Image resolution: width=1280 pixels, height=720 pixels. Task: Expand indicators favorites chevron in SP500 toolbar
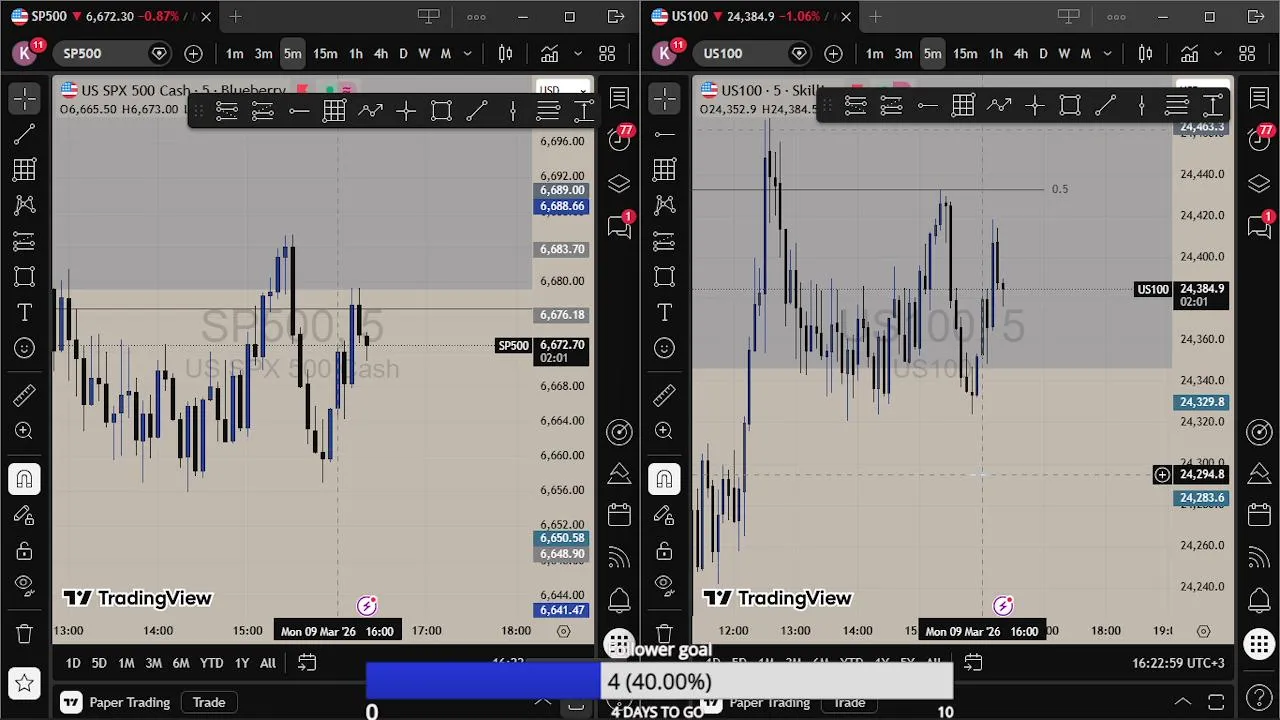(576, 54)
